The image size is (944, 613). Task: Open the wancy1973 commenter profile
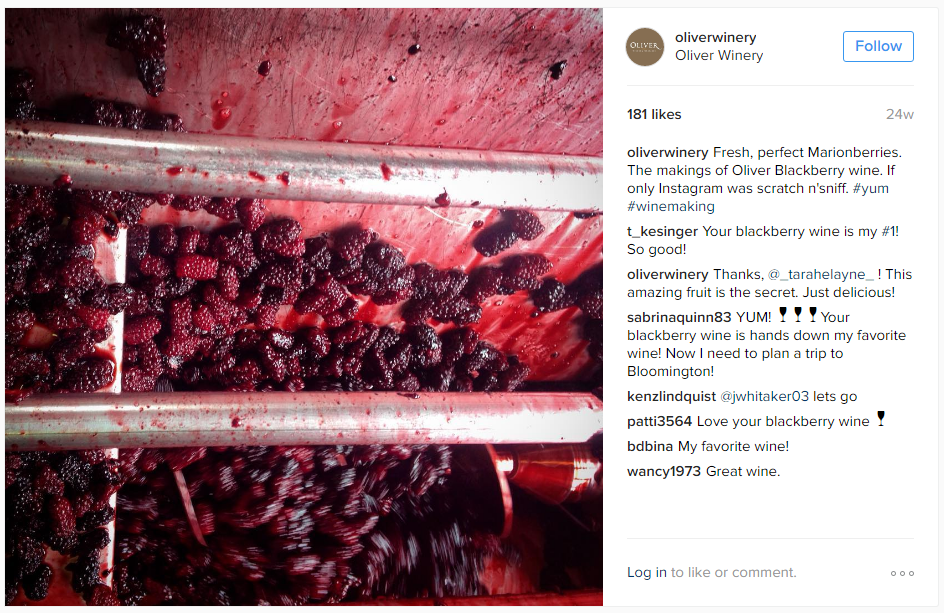point(663,471)
